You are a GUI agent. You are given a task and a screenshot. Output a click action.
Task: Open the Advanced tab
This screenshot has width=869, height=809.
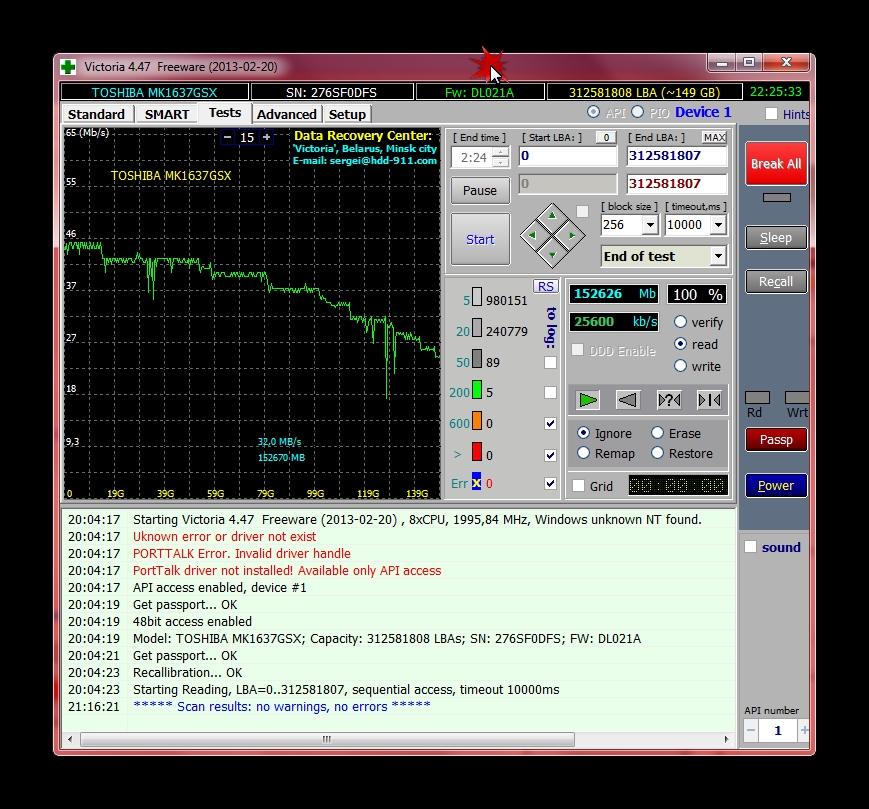(x=286, y=114)
